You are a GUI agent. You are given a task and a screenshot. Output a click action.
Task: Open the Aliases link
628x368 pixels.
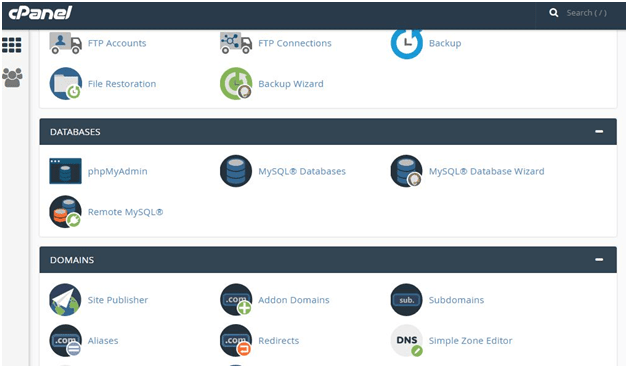tap(103, 341)
